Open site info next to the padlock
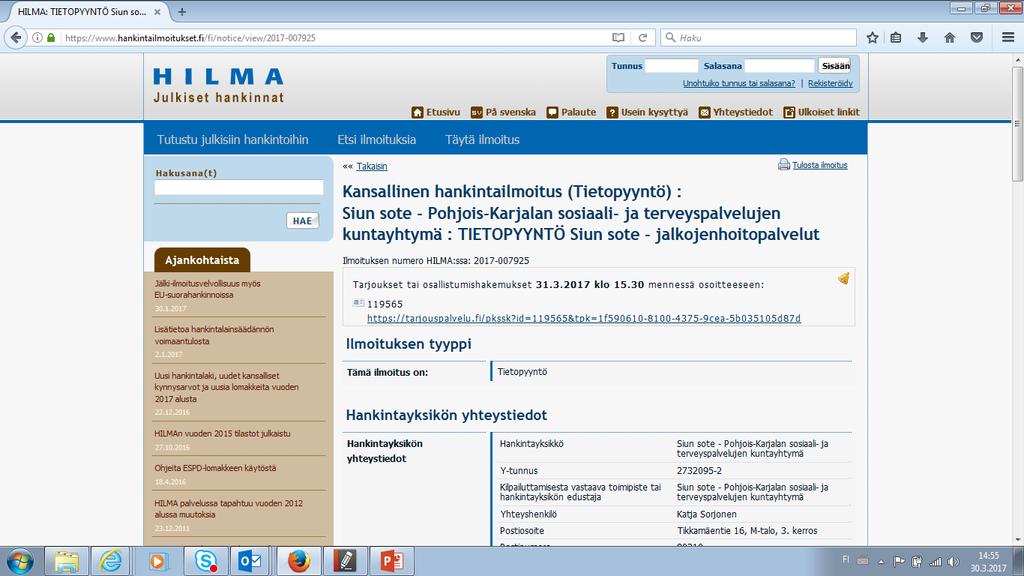Viewport: 1024px width, 576px height. pos(37,38)
